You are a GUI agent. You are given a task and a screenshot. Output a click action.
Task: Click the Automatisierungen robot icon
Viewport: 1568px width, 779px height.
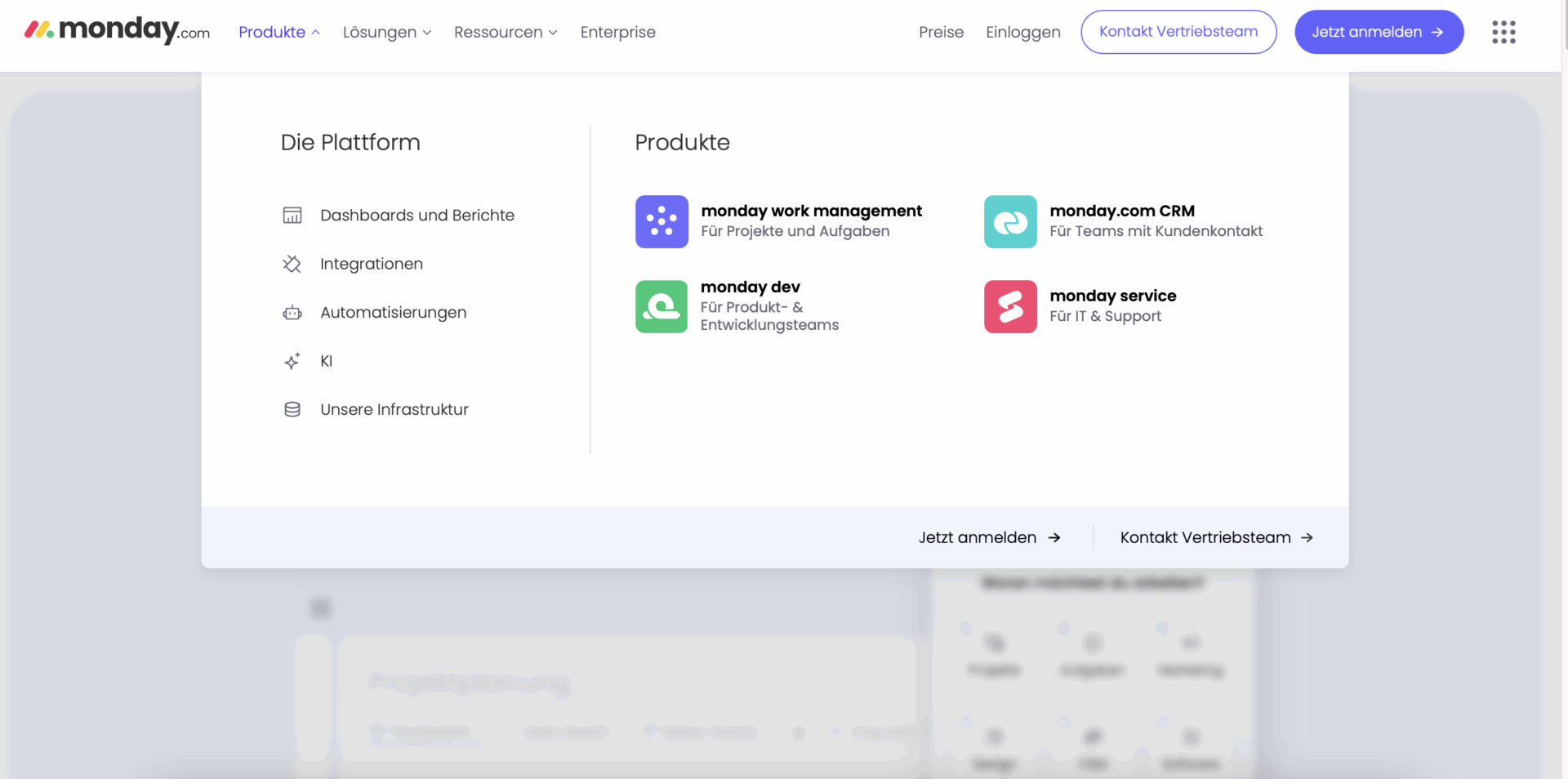point(292,313)
